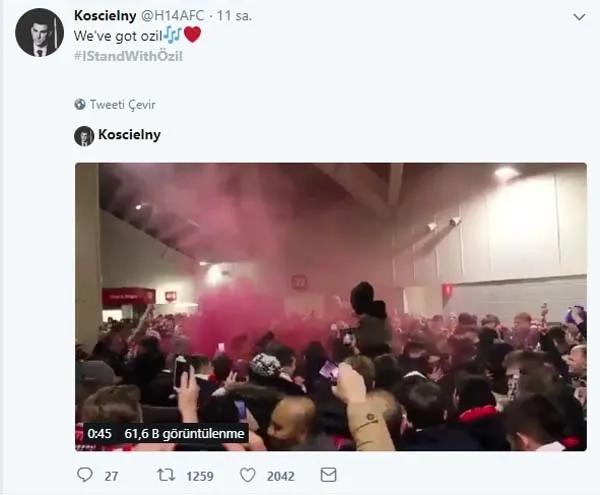The image size is (600, 495).
Task: Click the retweet arrows icon
Action: [166, 475]
